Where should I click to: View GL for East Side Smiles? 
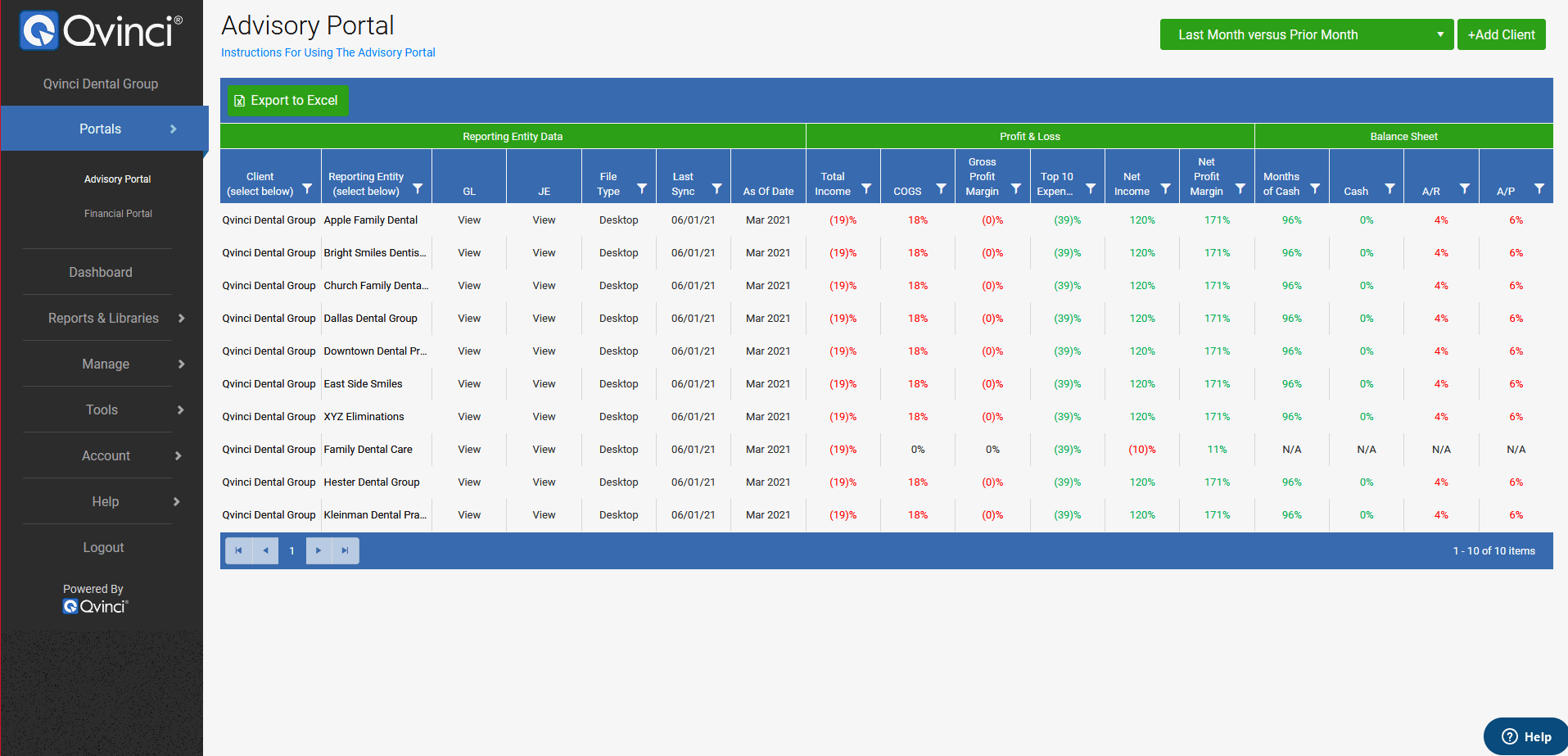(469, 383)
